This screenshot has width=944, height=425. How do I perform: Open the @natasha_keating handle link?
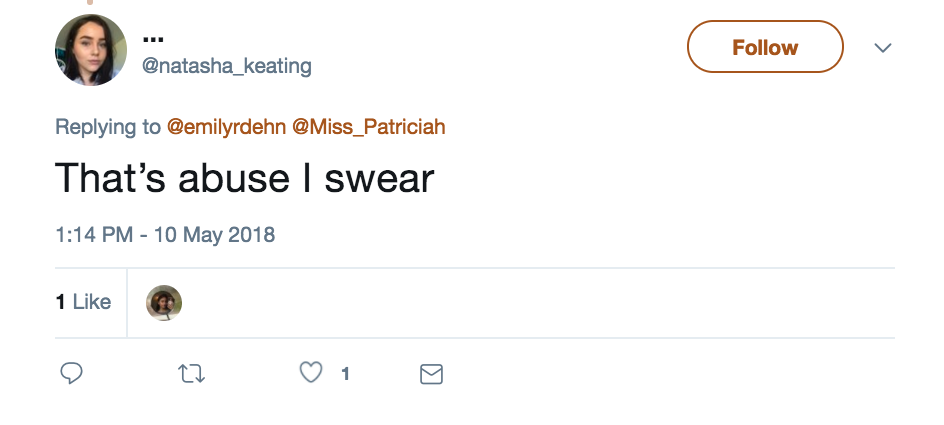(227, 67)
